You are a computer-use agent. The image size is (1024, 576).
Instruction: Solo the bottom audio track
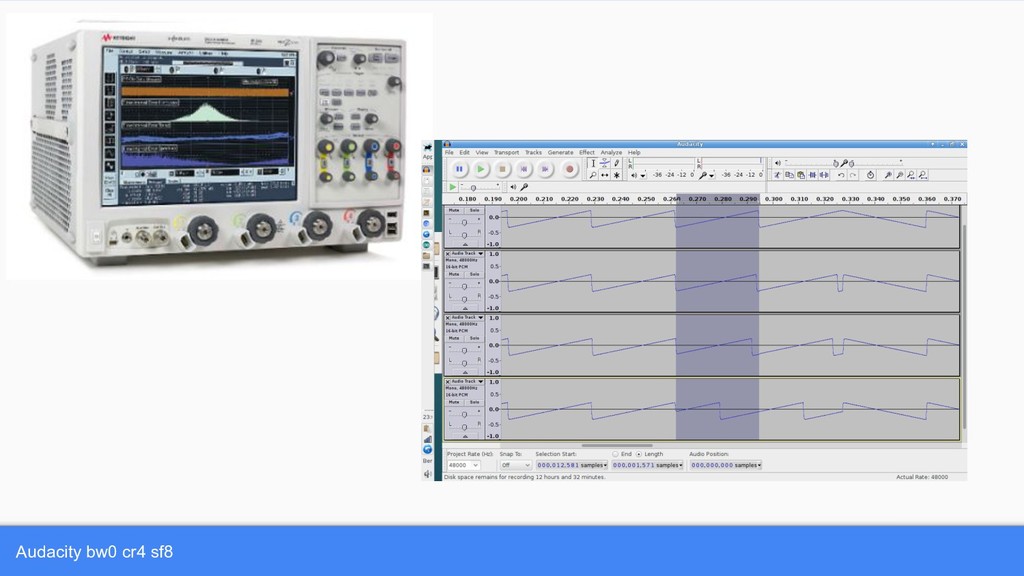474,402
